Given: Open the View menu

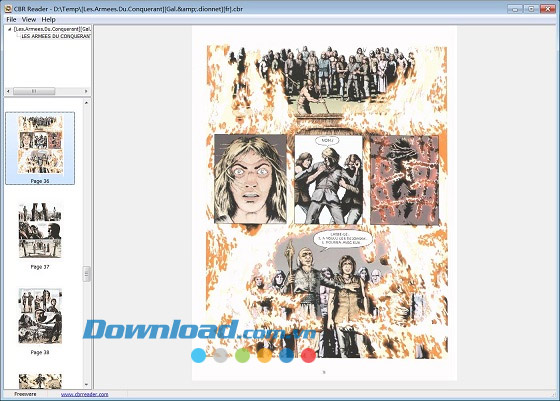Looking at the screenshot, I should tap(29, 19).
